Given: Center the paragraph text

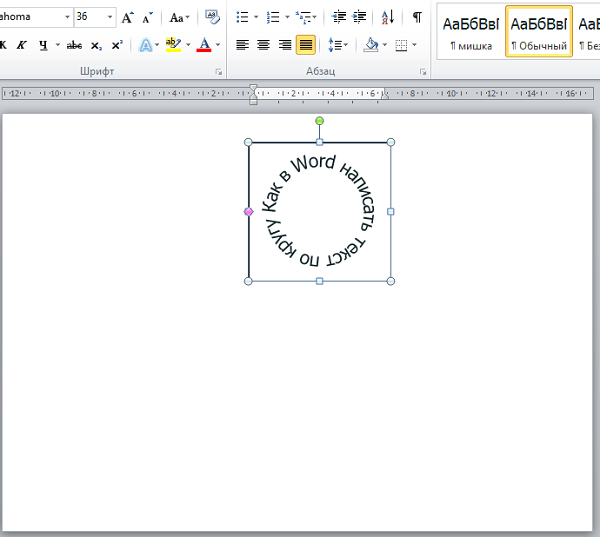Looking at the screenshot, I should [263, 45].
